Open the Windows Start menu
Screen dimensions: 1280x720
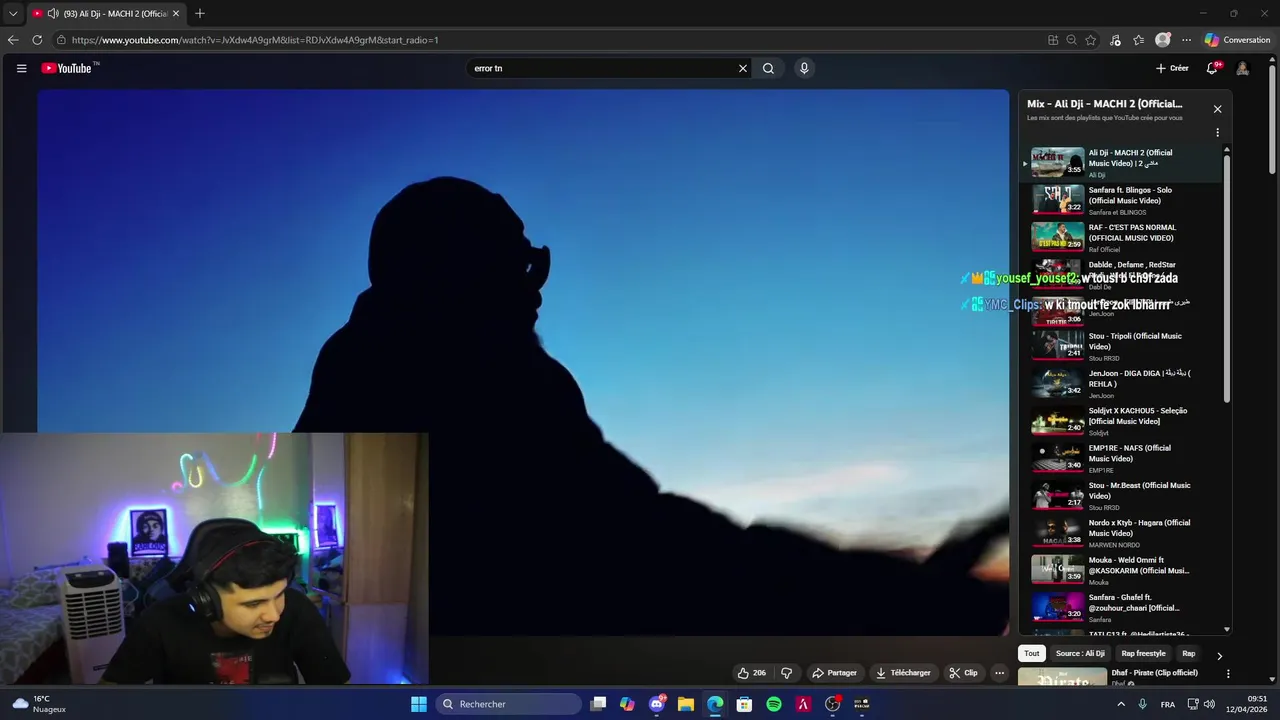(x=419, y=704)
